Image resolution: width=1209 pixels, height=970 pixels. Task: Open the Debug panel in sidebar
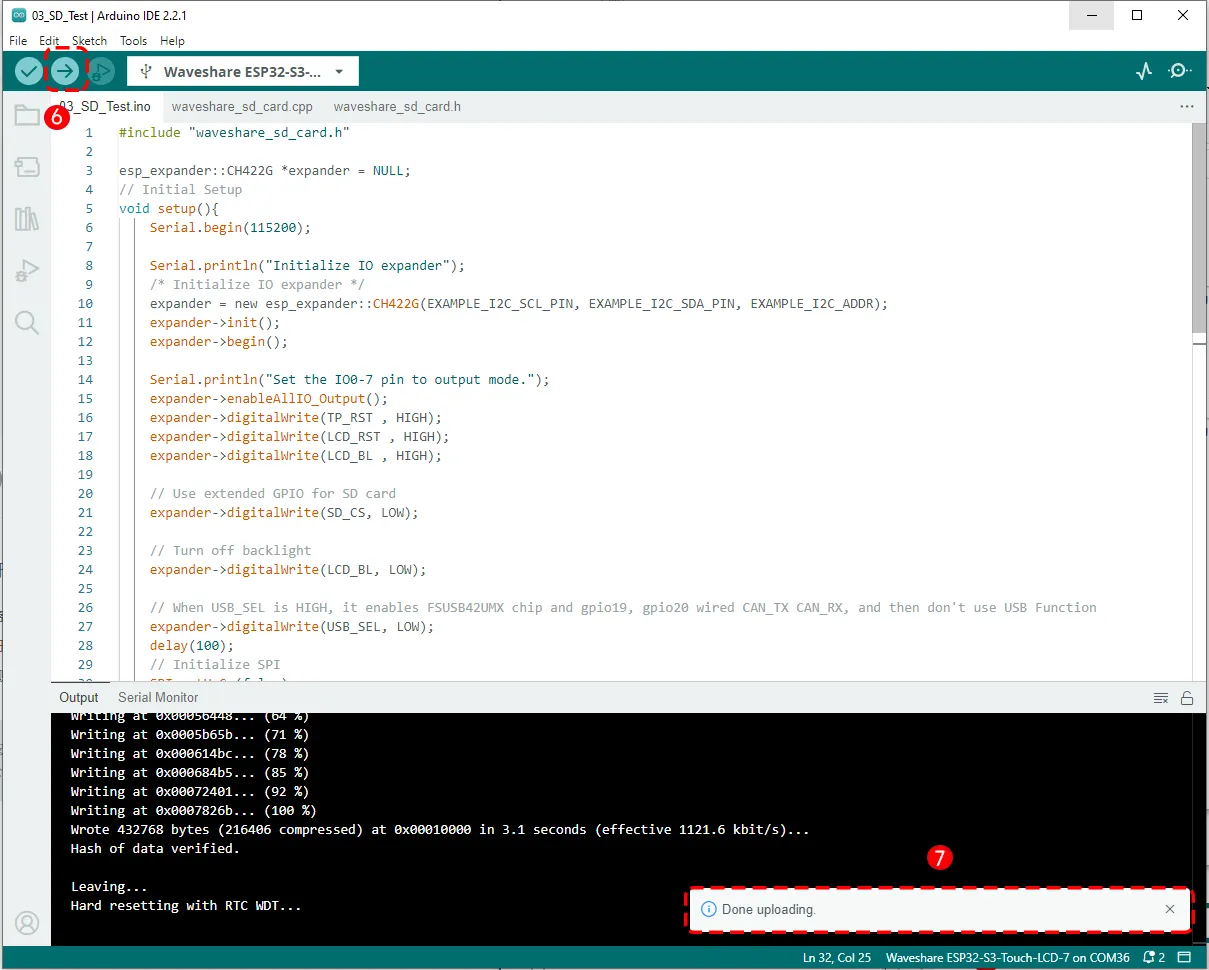27,270
